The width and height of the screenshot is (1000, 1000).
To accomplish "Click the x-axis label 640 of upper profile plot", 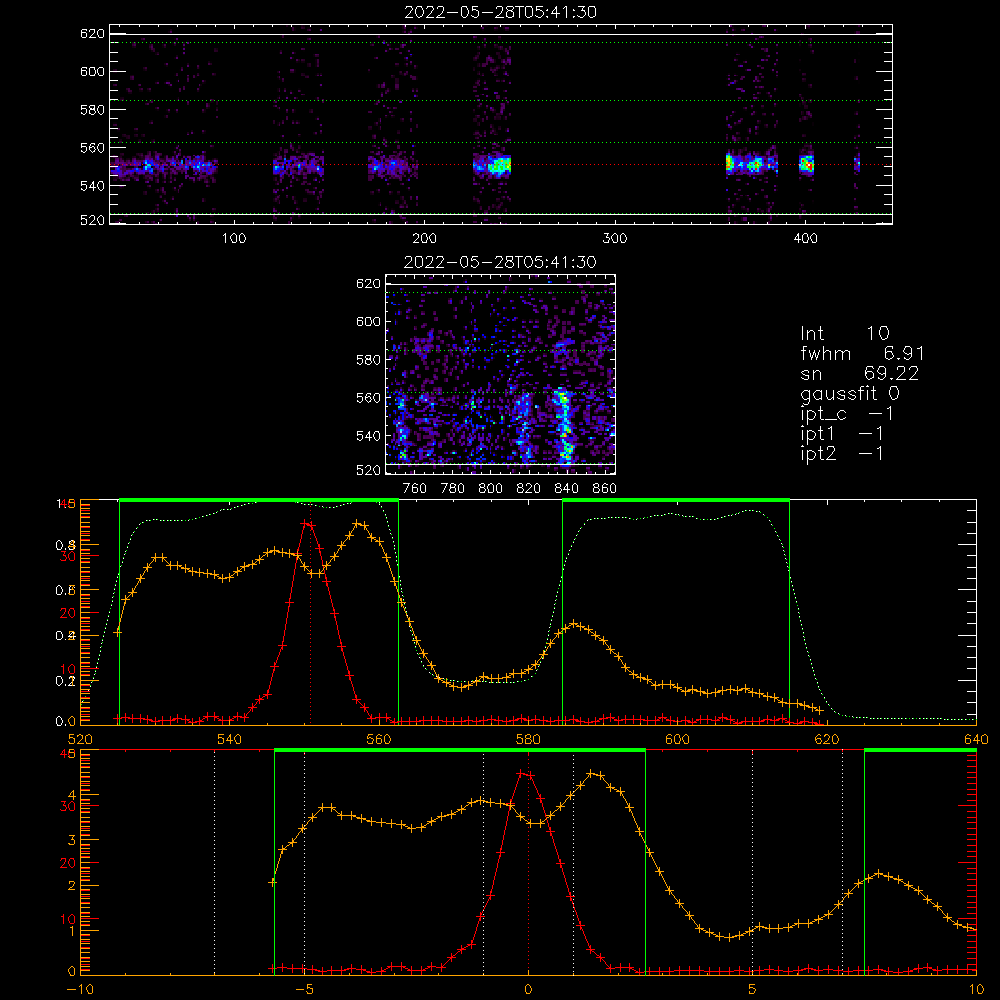I will click(976, 739).
